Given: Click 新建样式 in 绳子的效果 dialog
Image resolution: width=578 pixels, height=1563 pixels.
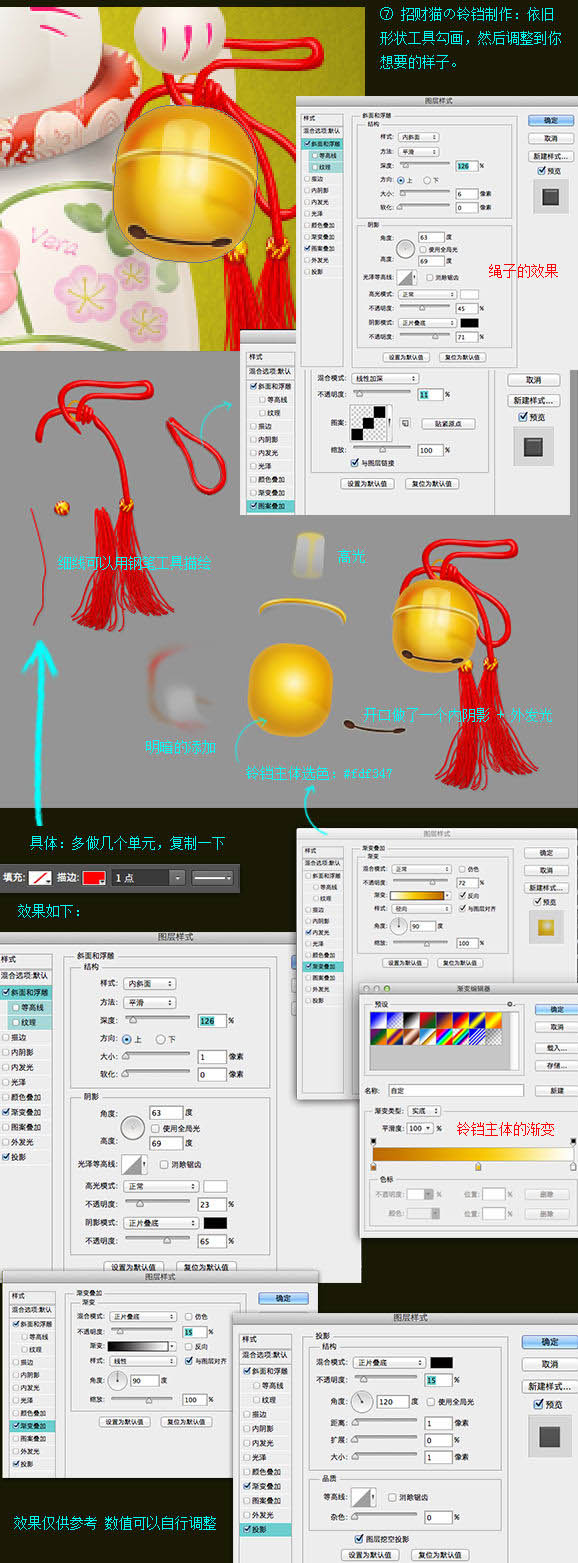Looking at the screenshot, I should (550, 156).
